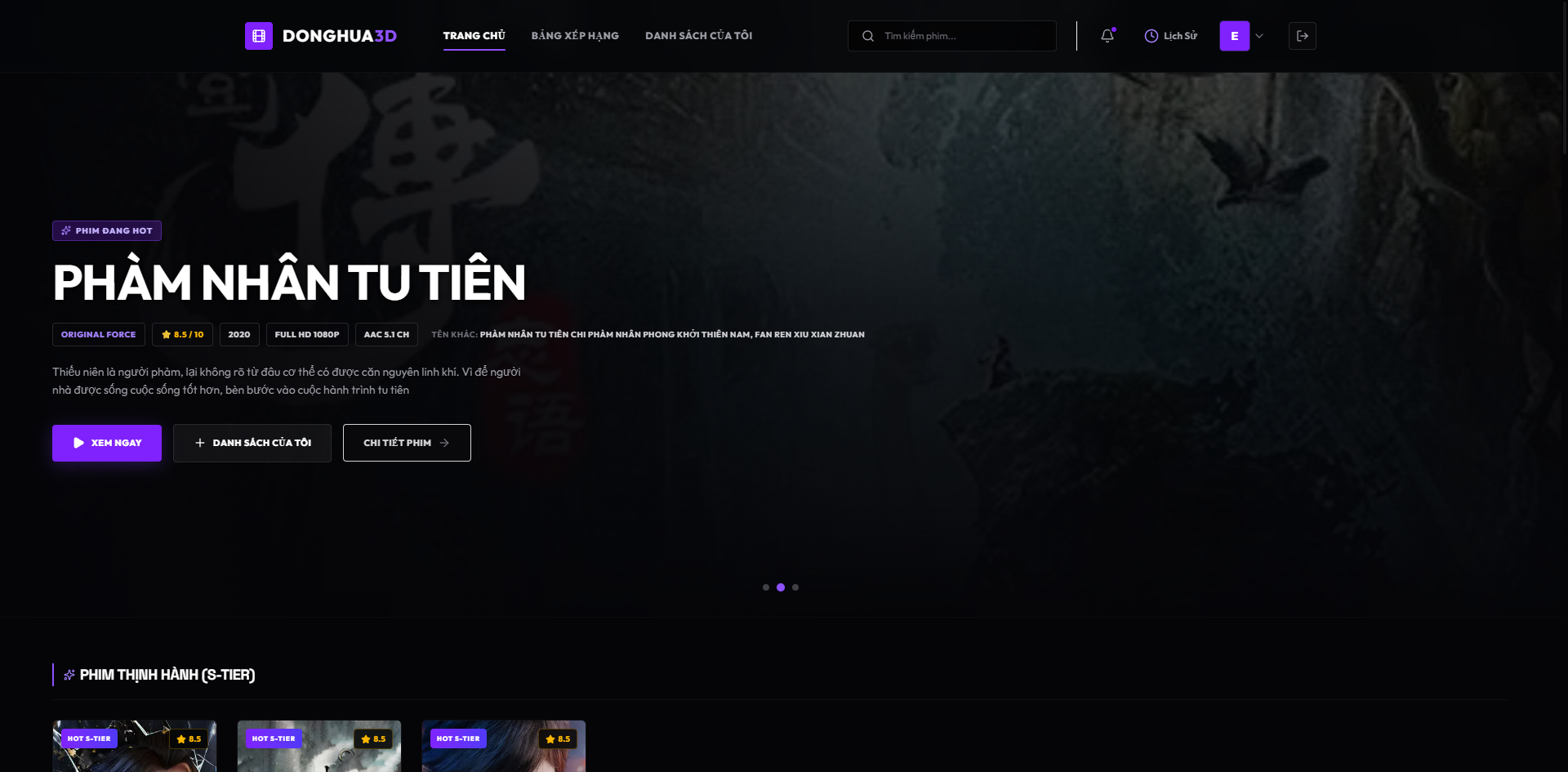Click the AAC 5.1 CH audio tag
Screen dimensions: 1568x772
pos(386,335)
